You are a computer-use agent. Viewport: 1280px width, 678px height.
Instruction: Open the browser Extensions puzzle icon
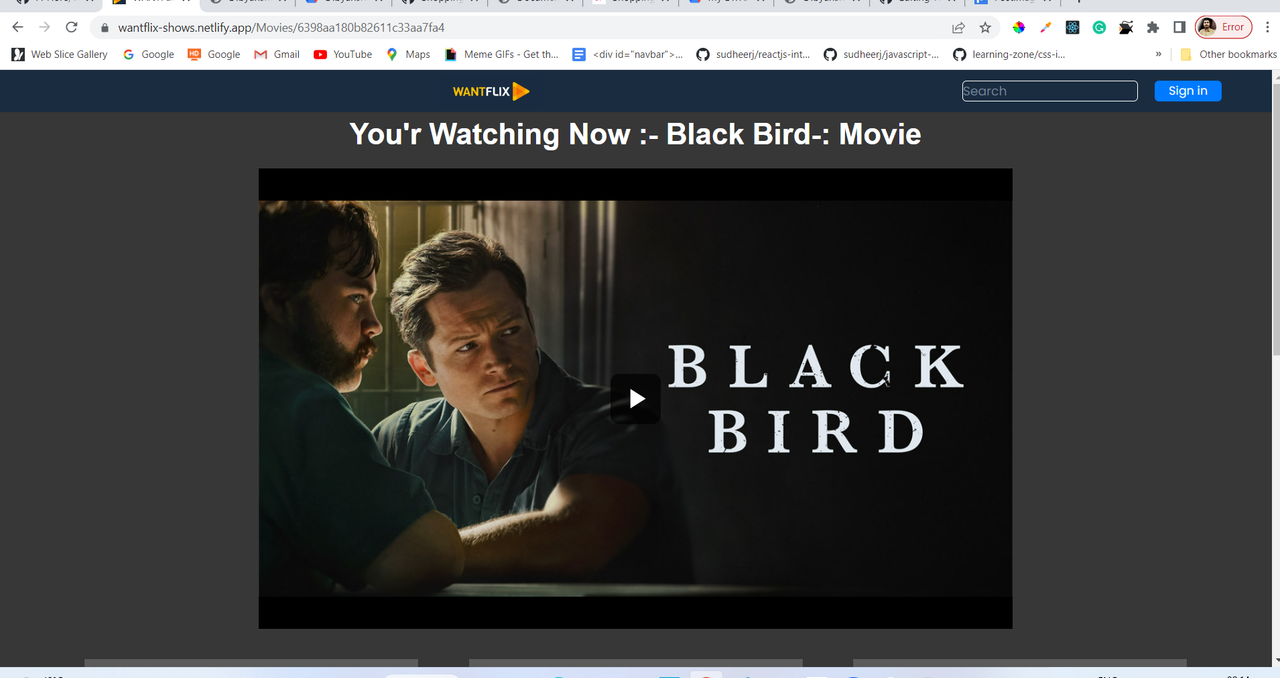1152,27
